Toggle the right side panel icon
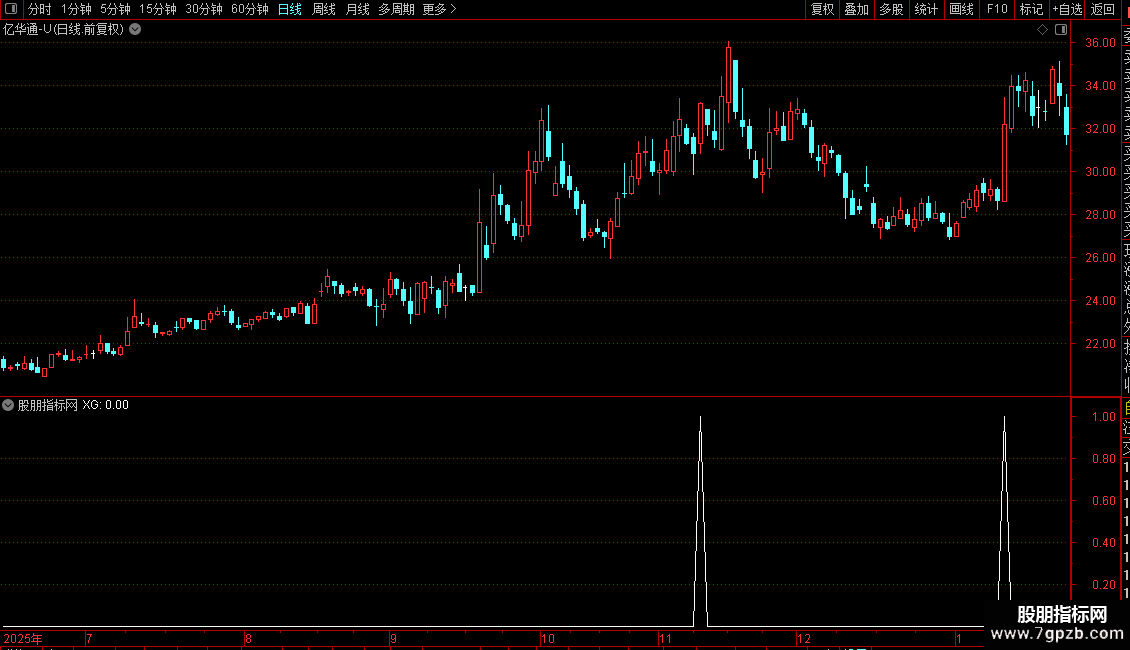This screenshot has width=1130, height=650. (x=1061, y=30)
